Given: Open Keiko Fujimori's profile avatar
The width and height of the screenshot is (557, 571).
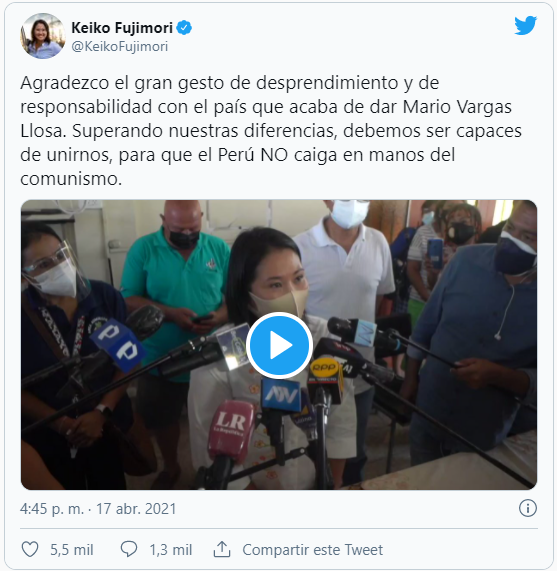Looking at the screenshot, I should 43,36.
